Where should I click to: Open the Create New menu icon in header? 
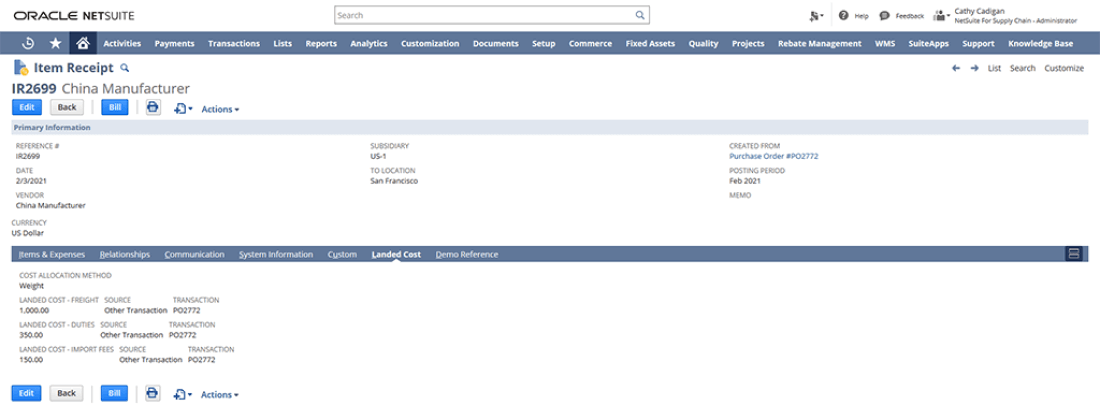coord(816,15)
